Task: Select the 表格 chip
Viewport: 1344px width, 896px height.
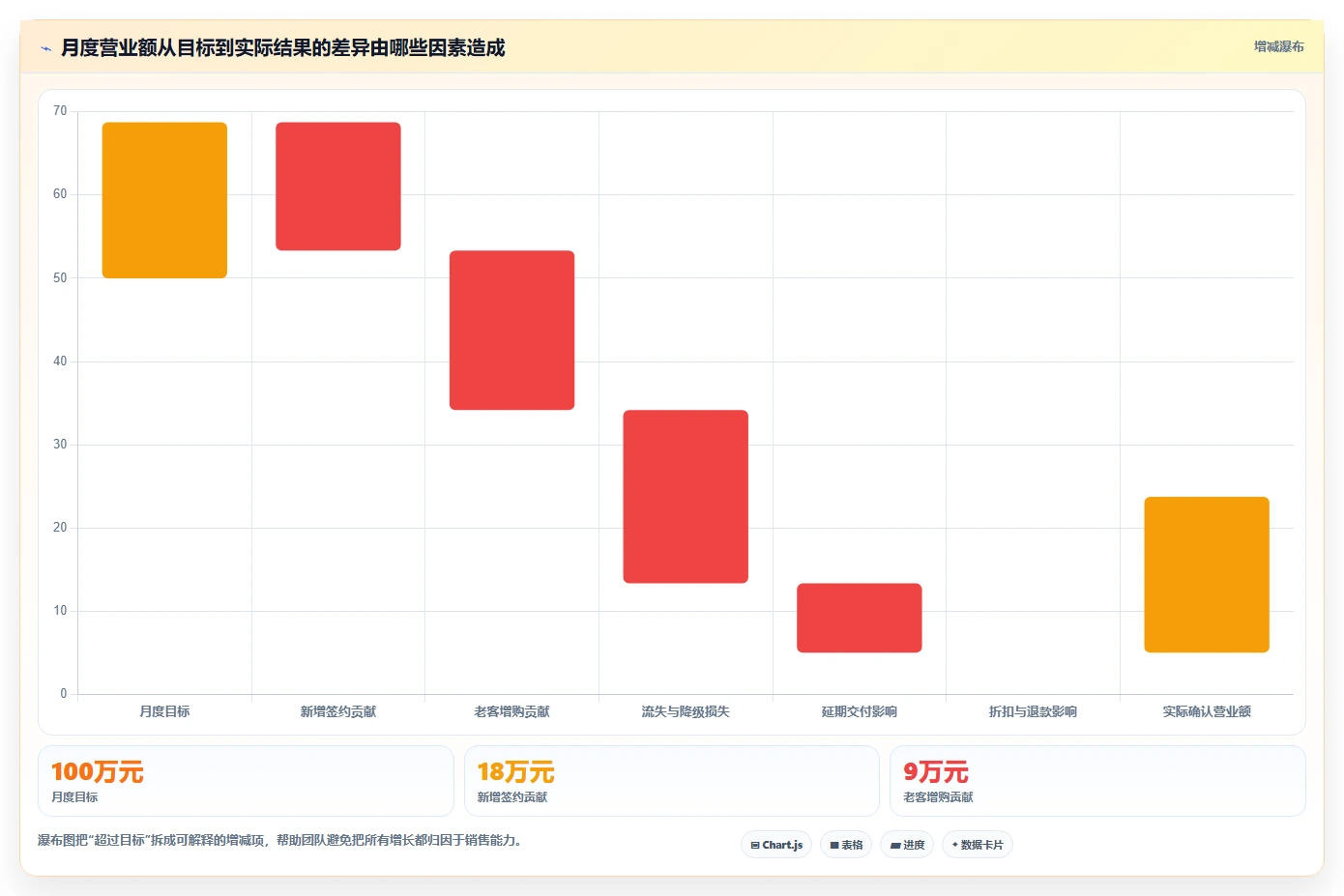Action: [x=846, y=845]
